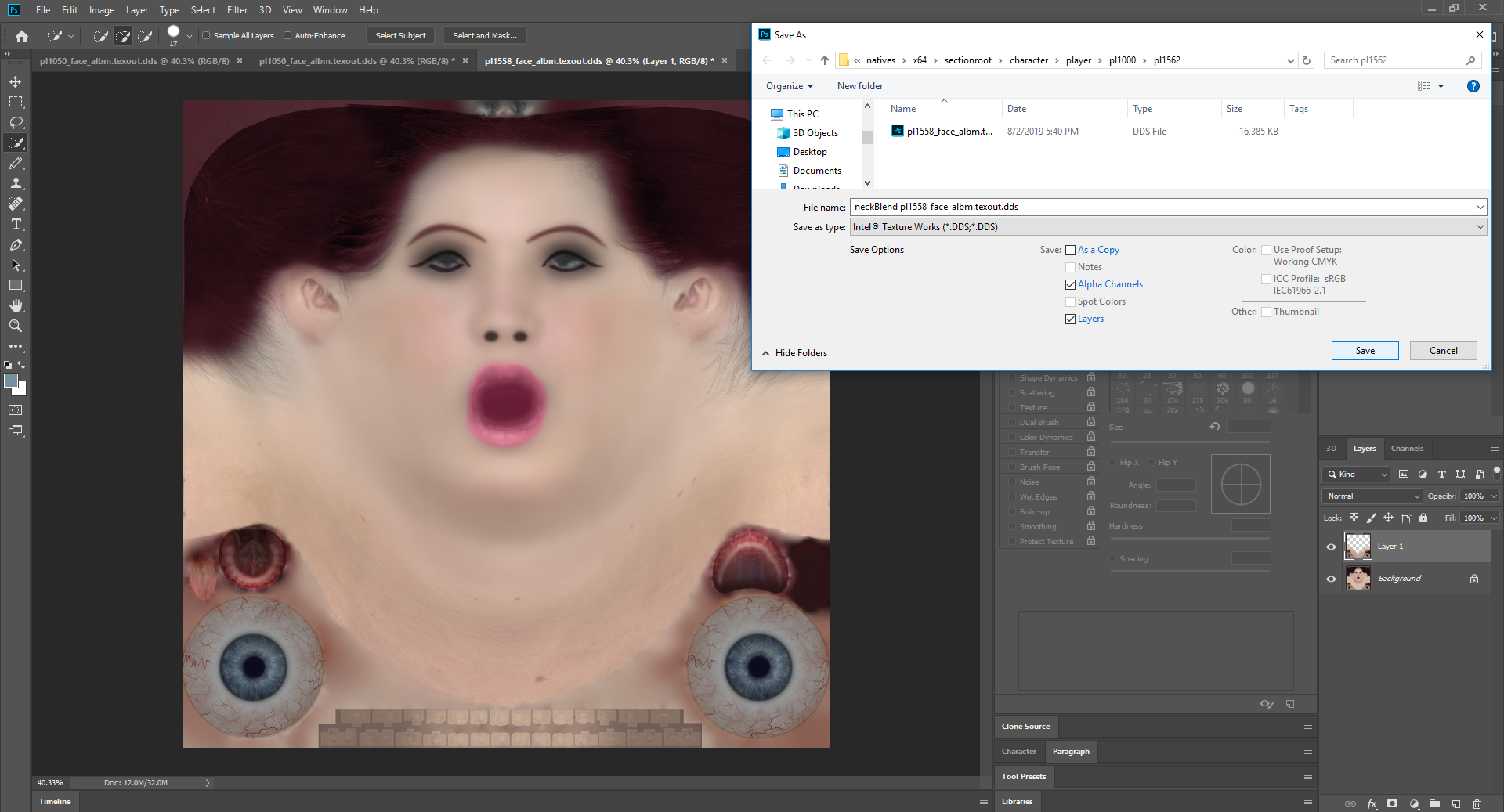Select the Clone Stamp tool

tap(16, 183)
